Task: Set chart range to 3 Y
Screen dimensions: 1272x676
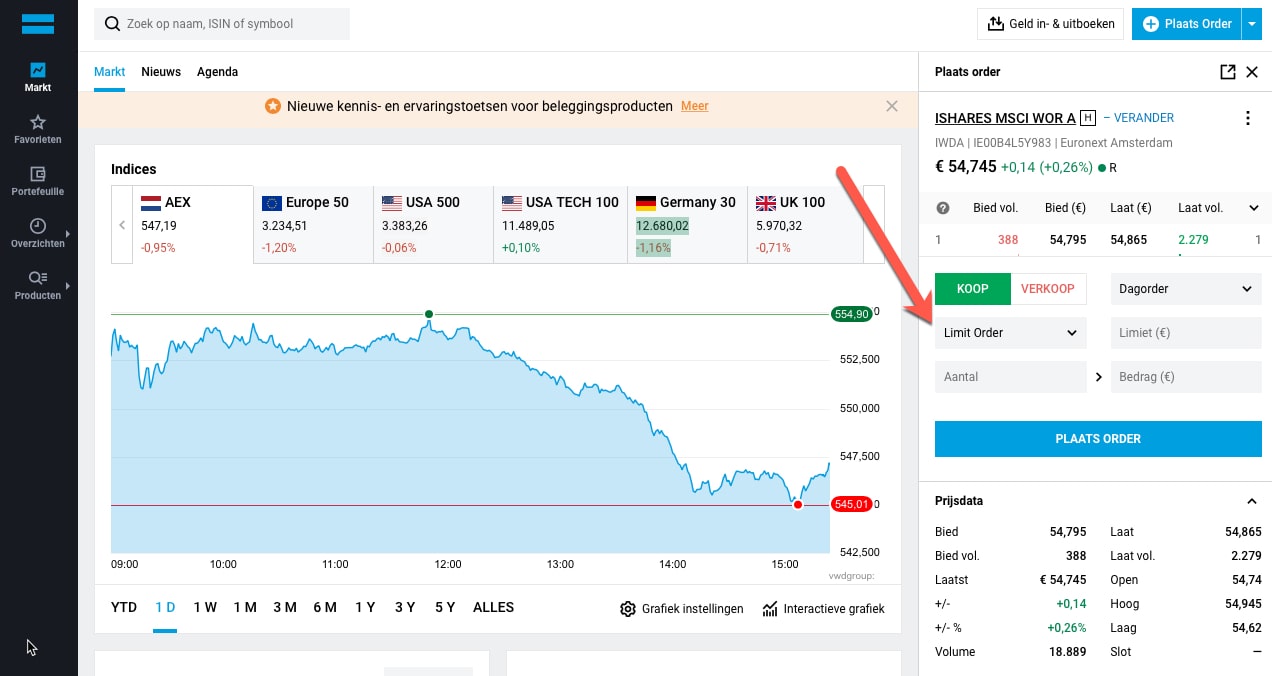Action: 405,607
